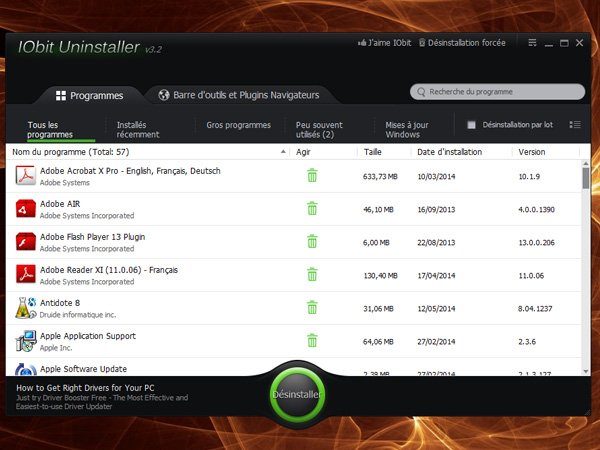
Task: Select the Adobe Acrobat X Pro program icon
Action: (26, 176)
